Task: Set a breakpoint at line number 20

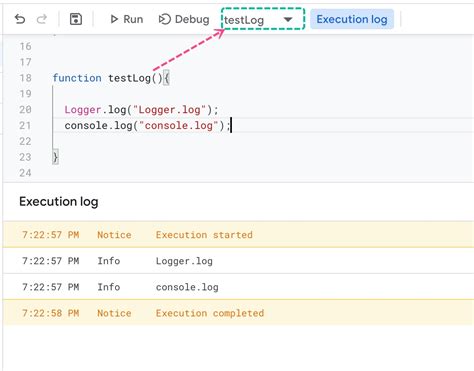Action: [x=25, y=110]
